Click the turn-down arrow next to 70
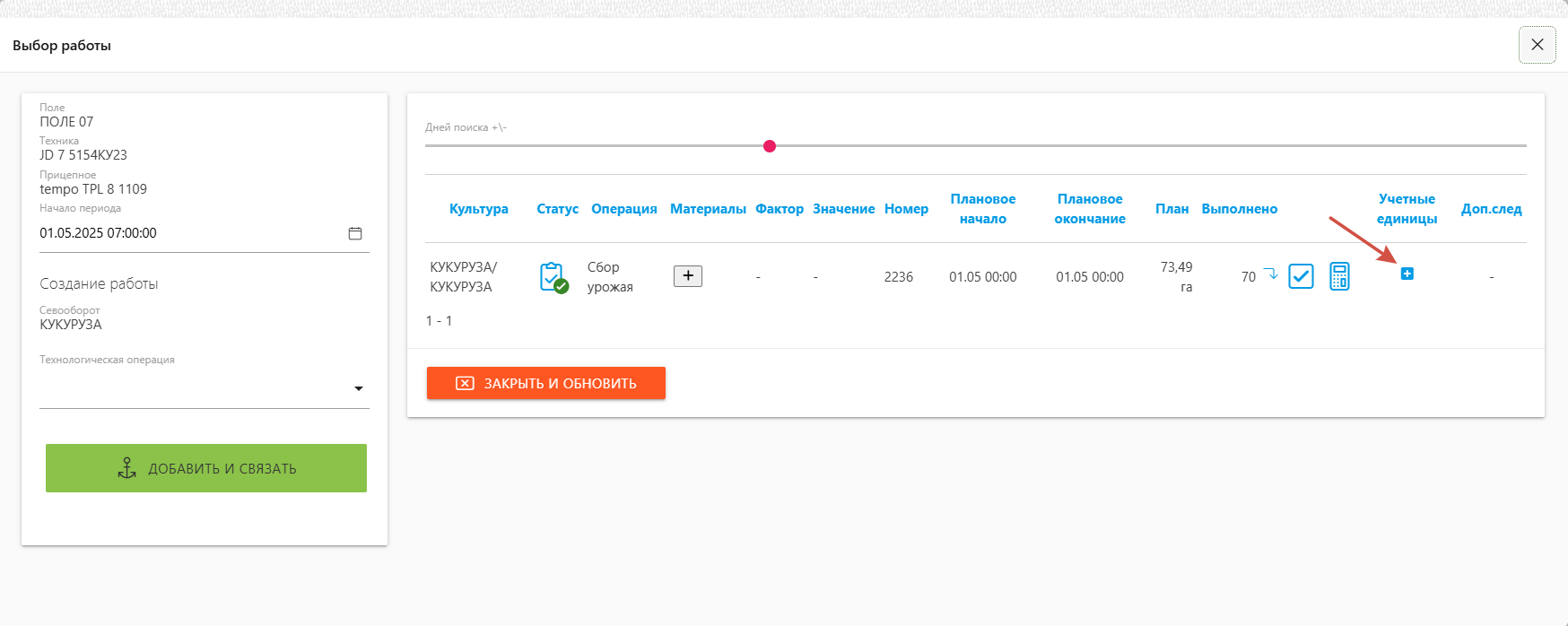Screen dimensions: 1568x626 click(1270, 274)
